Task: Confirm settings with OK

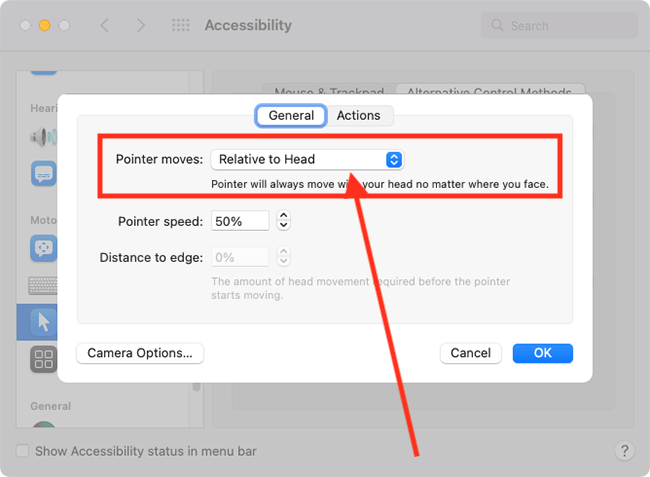Action: pyautogui.click(x=543, y=353)
